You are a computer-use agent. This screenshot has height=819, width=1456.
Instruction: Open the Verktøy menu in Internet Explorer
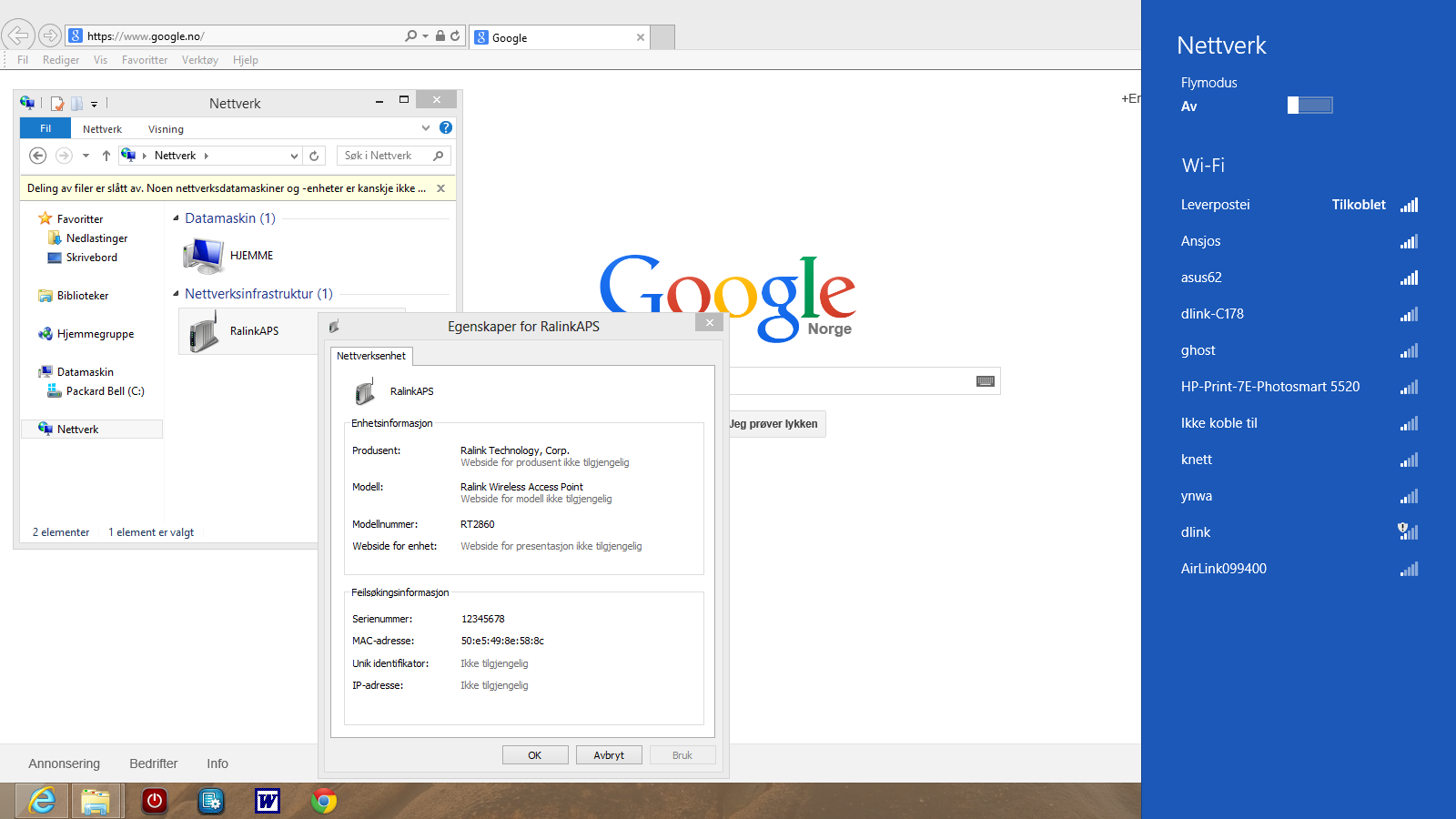point(200,60)
